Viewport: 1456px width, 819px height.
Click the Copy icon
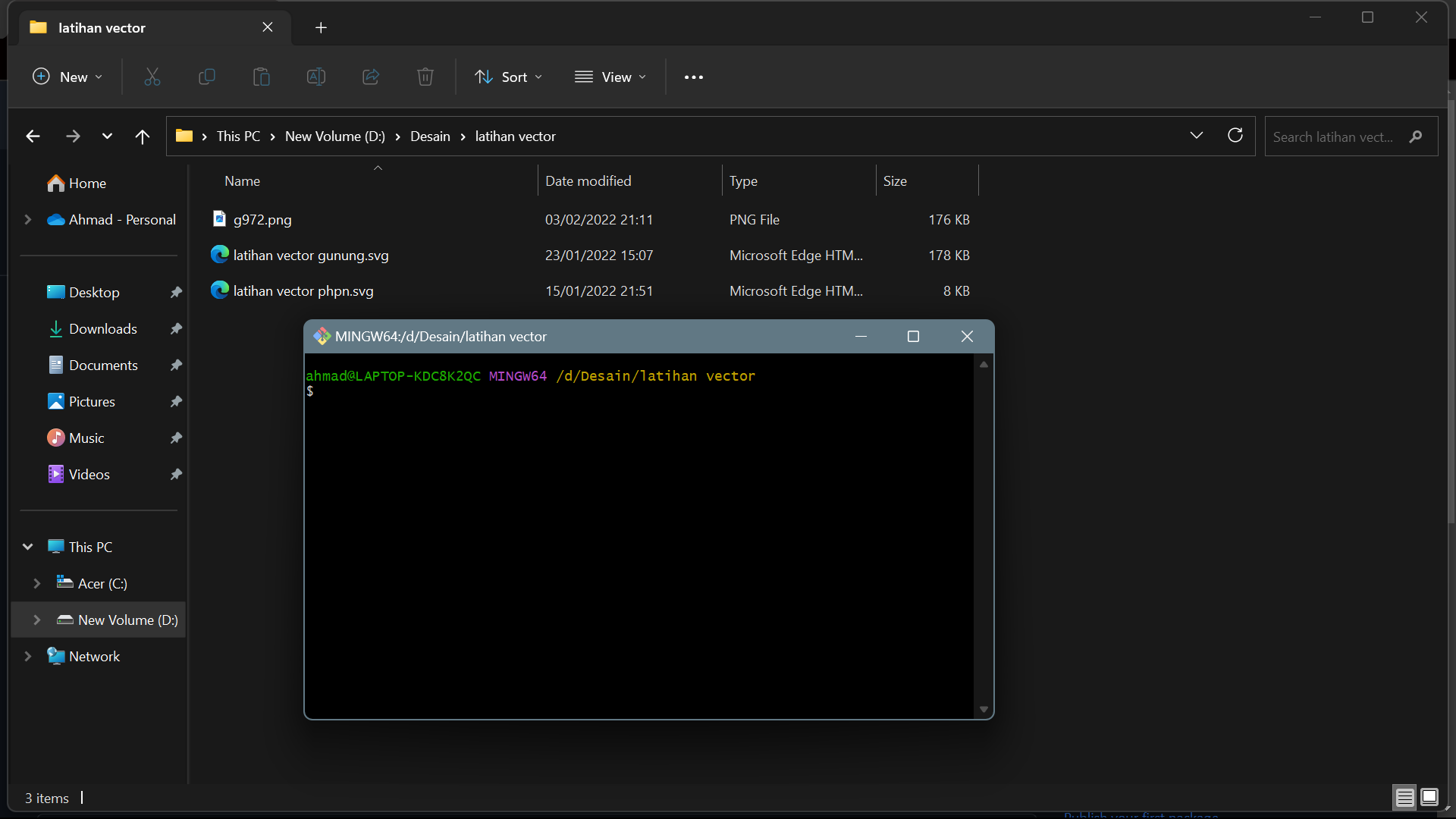pyautogui.click(x=206, y=77)
